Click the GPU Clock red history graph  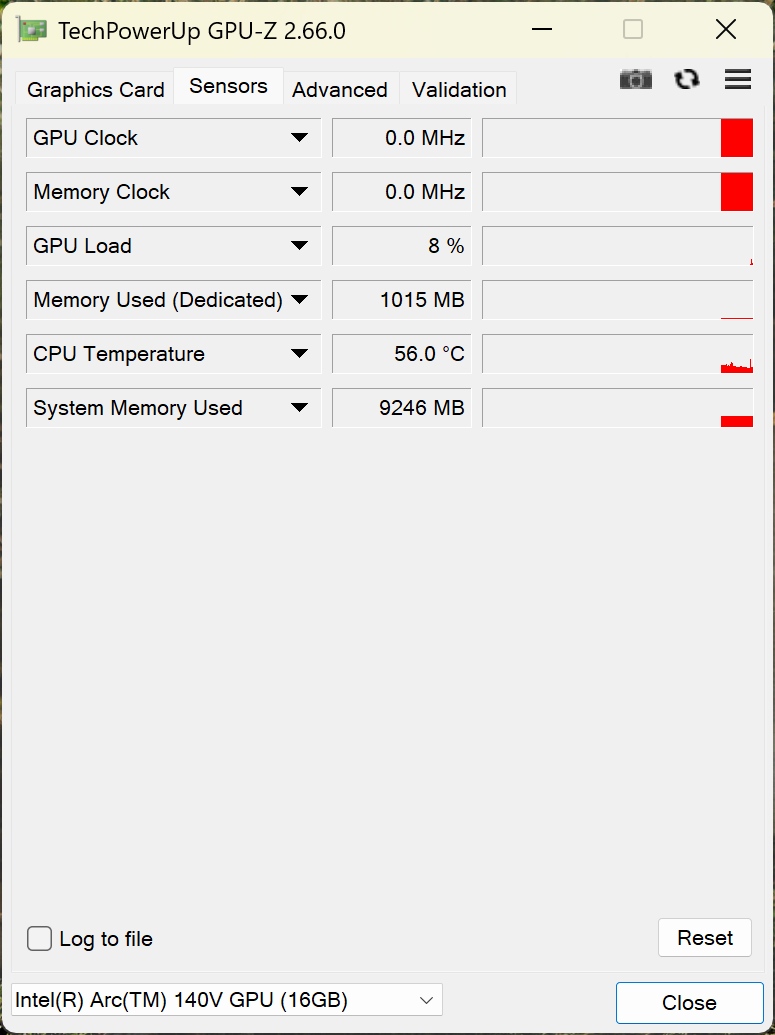point(618,138)
